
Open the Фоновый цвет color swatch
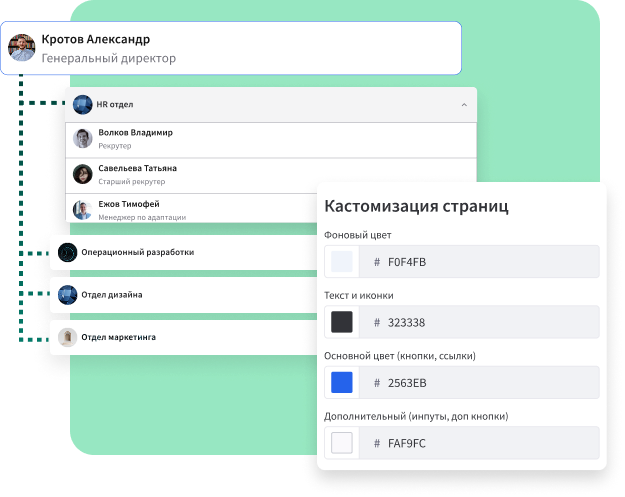click(x=342, y=261)
